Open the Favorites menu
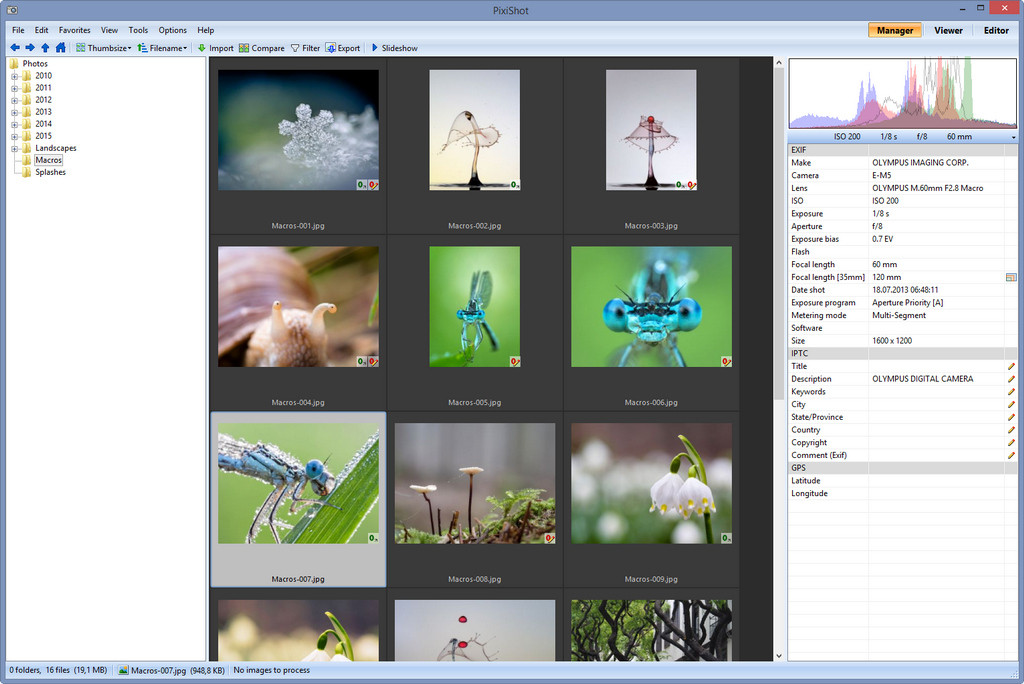Screen dimensions: 1024x684 [74, 30]
